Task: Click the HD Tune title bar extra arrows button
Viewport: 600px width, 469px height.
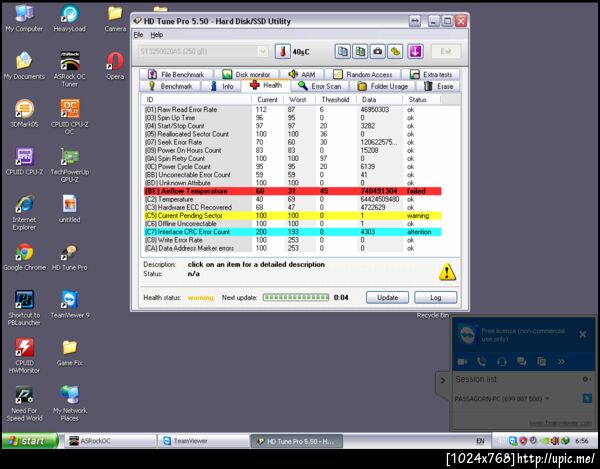Action: (415, 21)
